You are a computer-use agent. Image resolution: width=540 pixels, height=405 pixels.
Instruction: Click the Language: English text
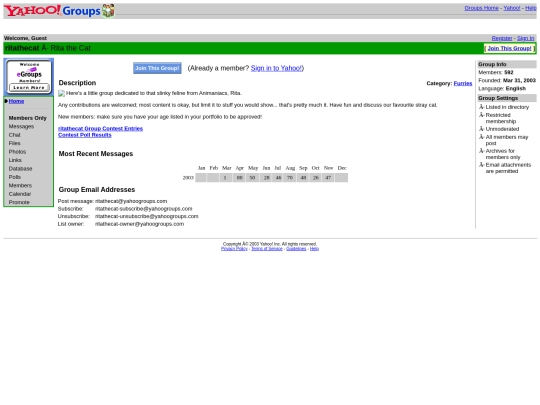click(502, 89)
